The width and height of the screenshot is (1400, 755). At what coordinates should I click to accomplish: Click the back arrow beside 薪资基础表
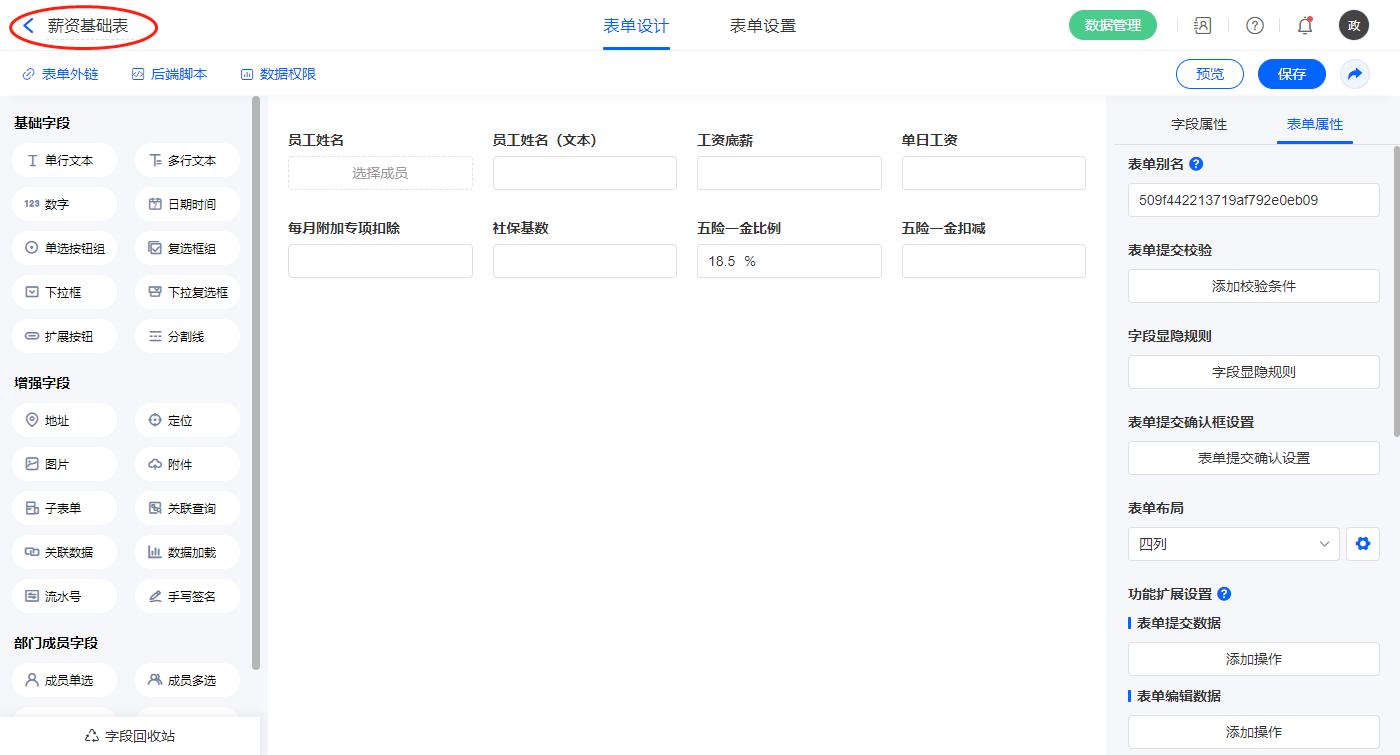(29, 26)
